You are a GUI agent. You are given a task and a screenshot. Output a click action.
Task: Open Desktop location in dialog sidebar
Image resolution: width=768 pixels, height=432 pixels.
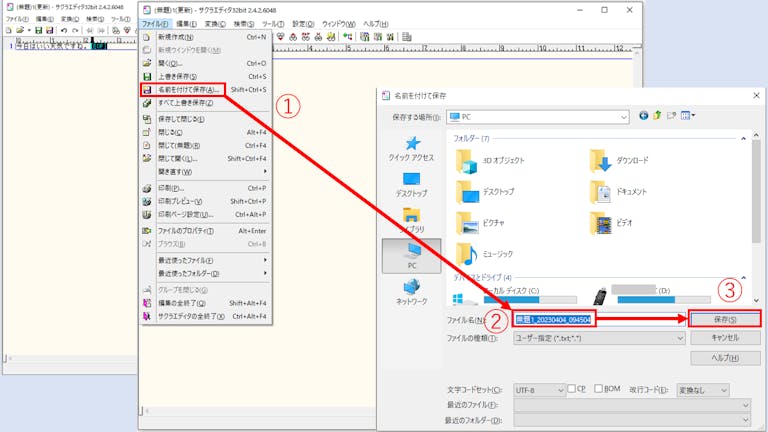pos(411,185)
